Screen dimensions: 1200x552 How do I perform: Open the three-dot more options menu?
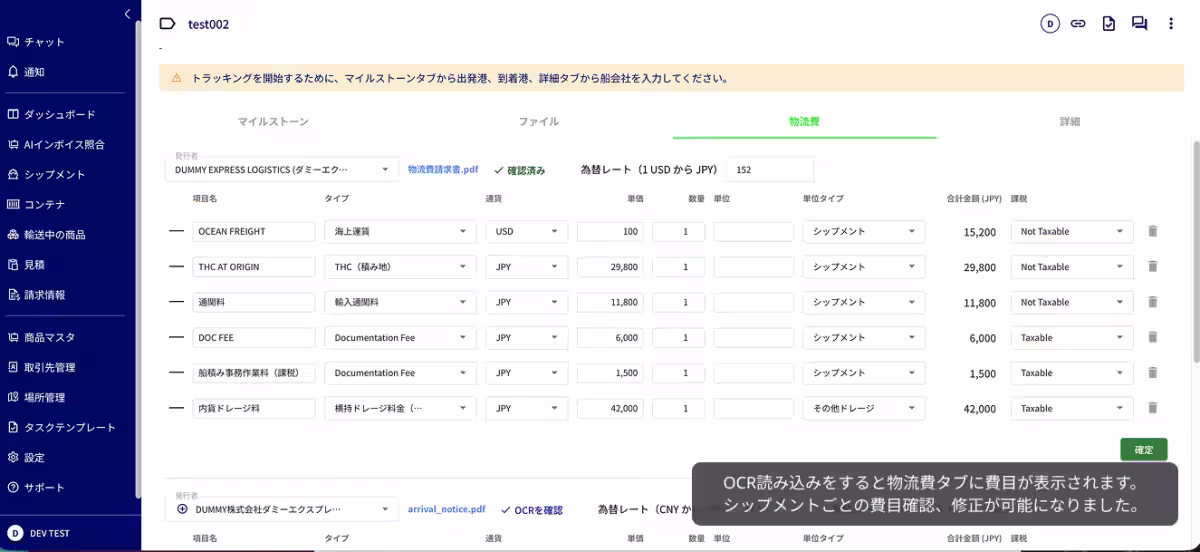tap(1170, 24)
